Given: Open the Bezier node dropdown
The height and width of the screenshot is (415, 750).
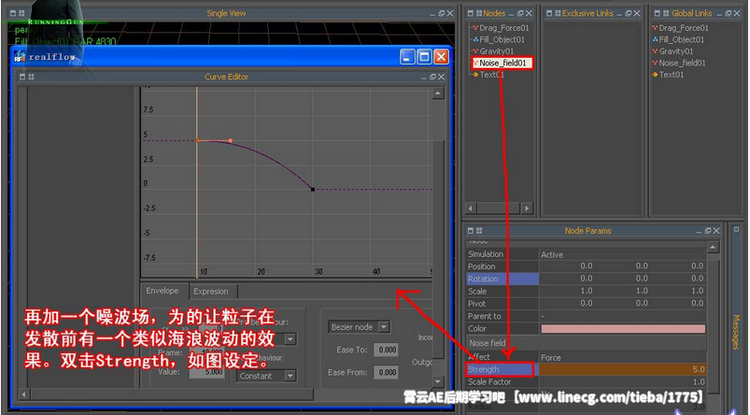Looking at the screenshot, I should click(x=384, y=327).
